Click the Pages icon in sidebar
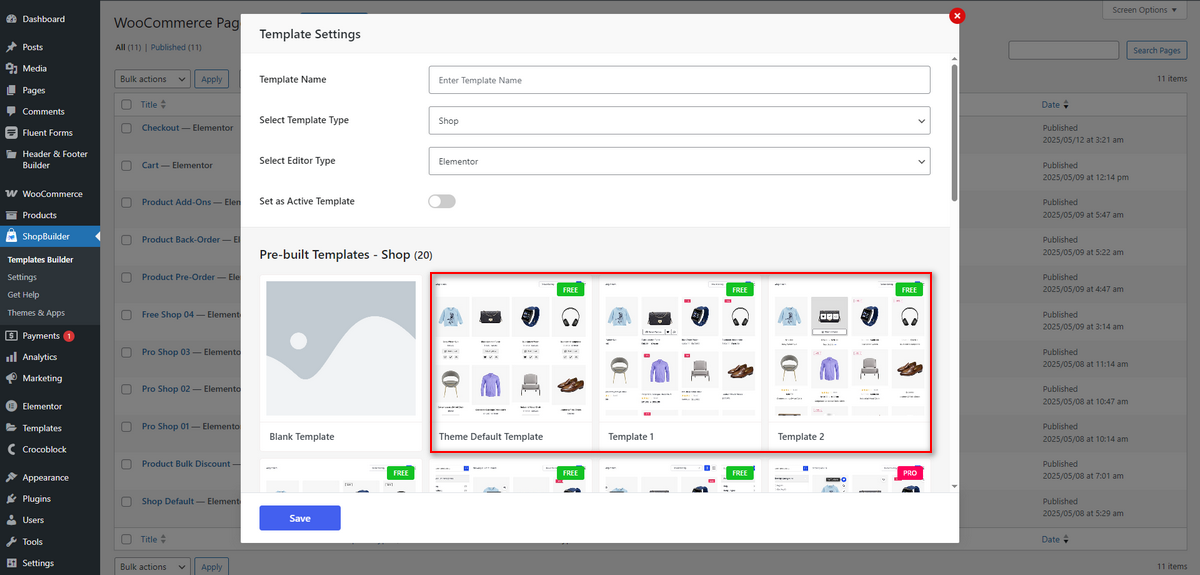The height and width of the screenshot is (575, 1200). tap(11, 90)
